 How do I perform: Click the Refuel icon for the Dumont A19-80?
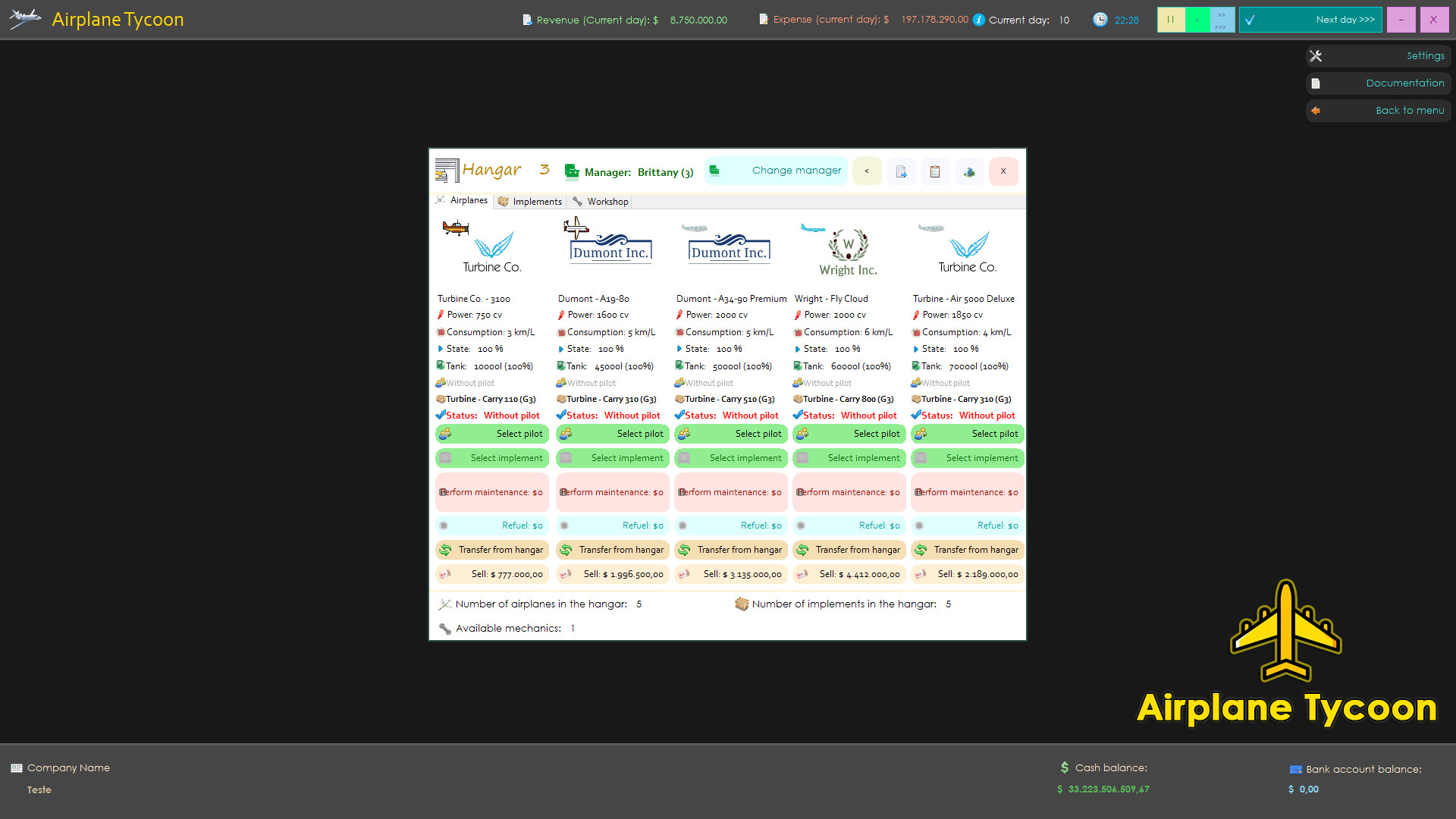[565, 526]
